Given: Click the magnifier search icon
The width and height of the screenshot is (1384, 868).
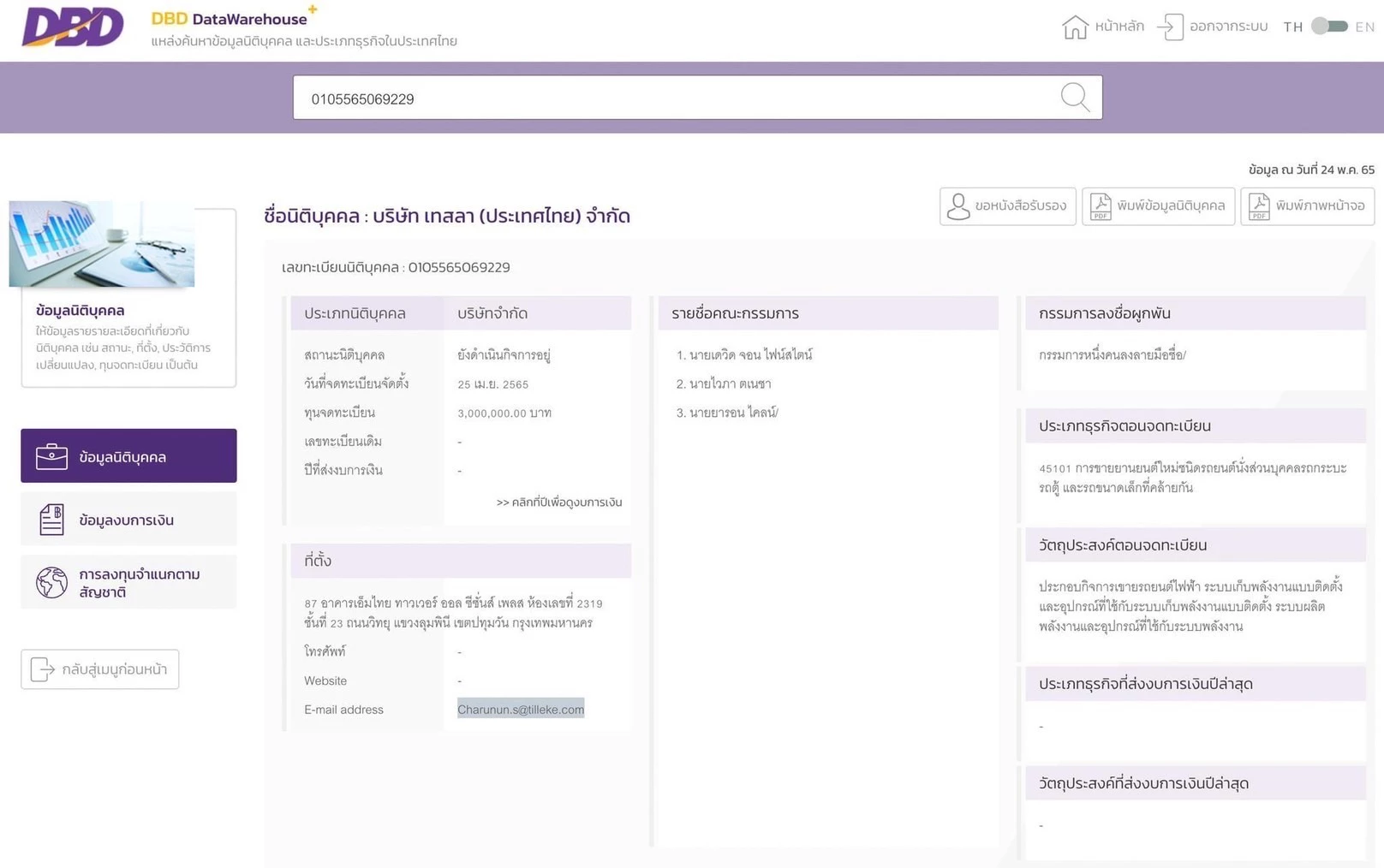Looking at the screenshot, I should [1075, 98].
